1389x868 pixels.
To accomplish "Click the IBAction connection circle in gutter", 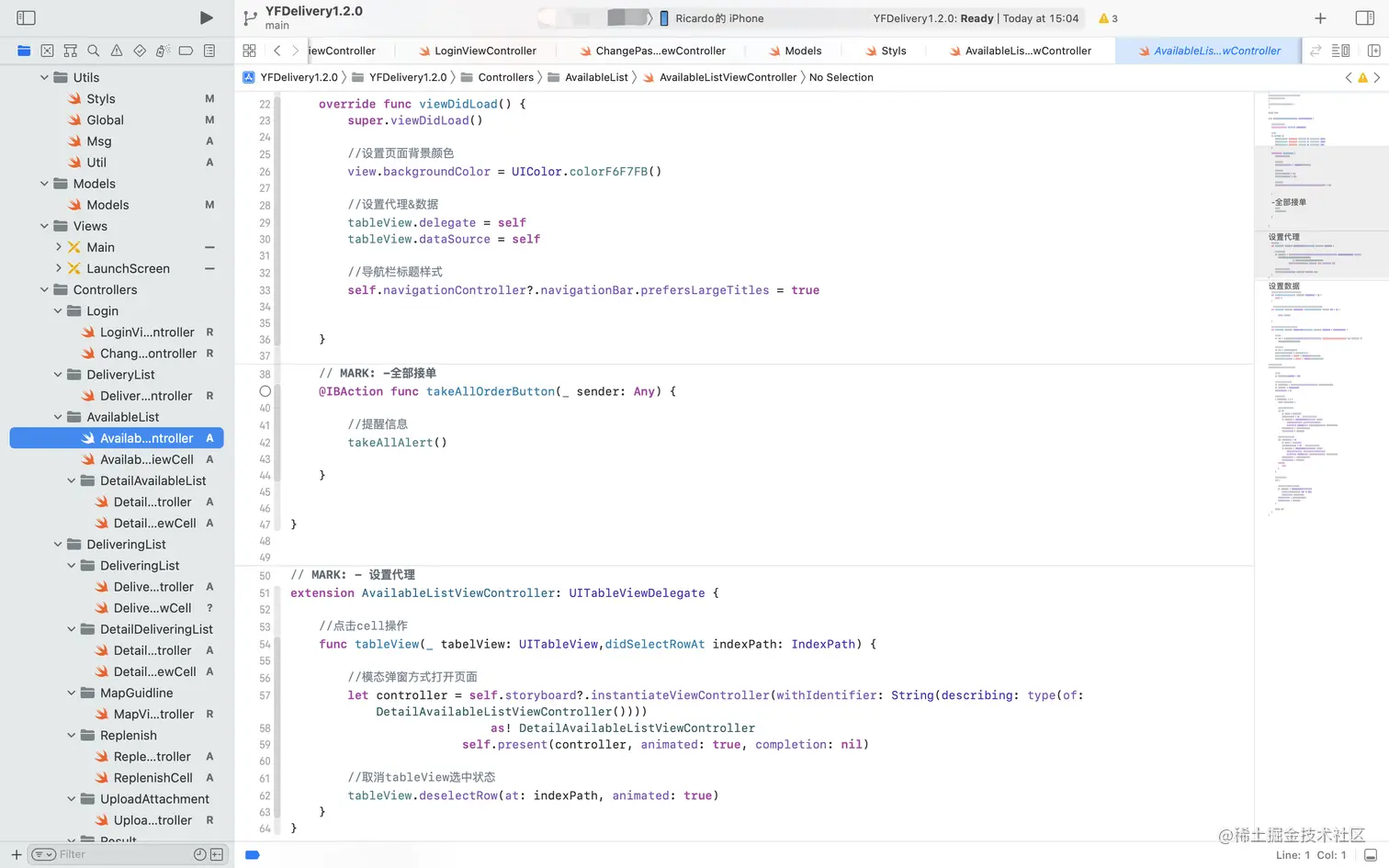I will click(x=265, y=391).
